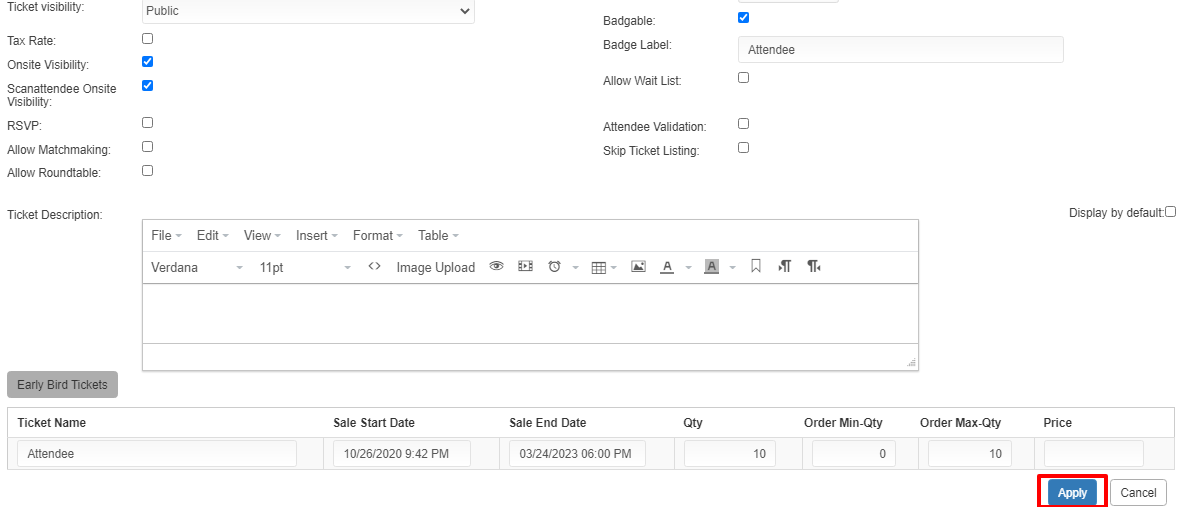Viewport: 1182px width, 507px height.
Task: Check the Display by default checkbox
Action: click(x=1171, y=212)
